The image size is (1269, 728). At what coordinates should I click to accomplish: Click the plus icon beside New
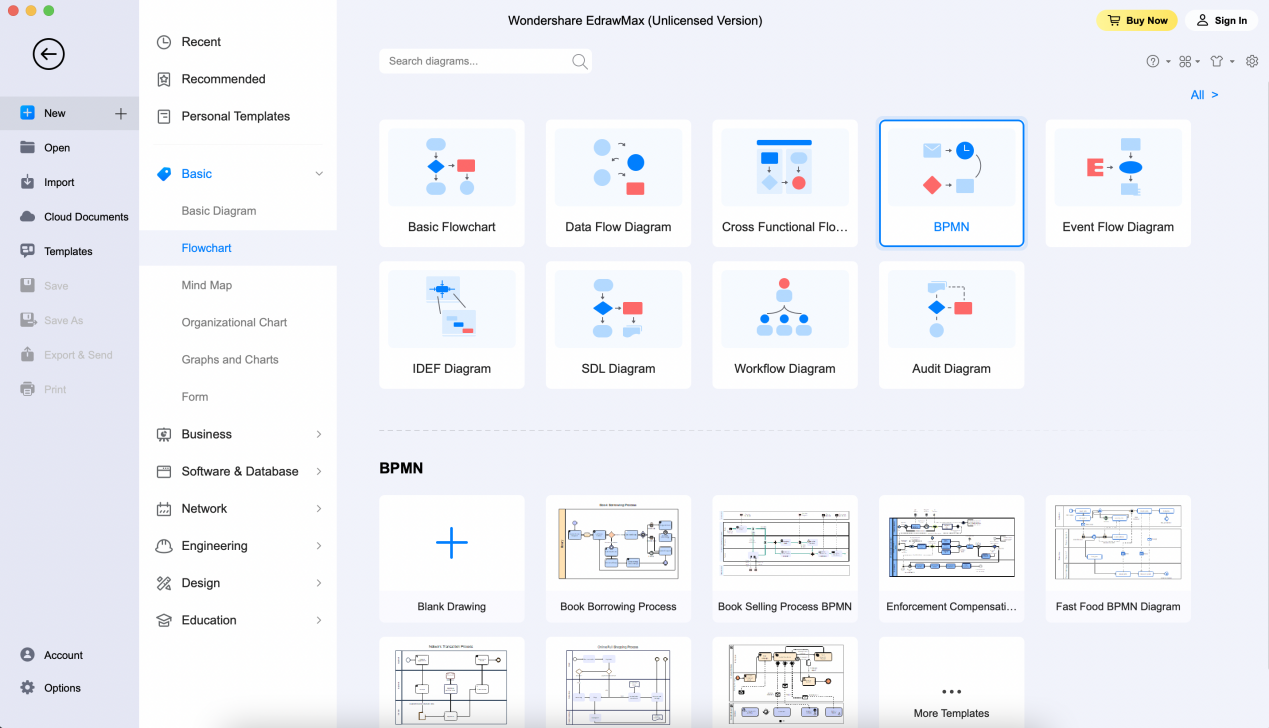pyautogui.click(x=120, y=113)
